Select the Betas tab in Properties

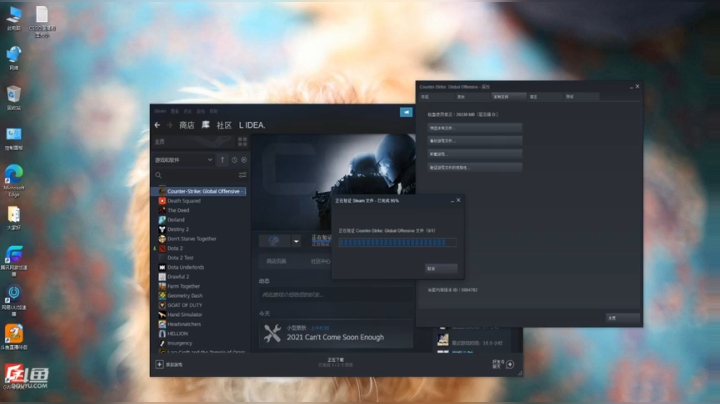click(582, 97)
